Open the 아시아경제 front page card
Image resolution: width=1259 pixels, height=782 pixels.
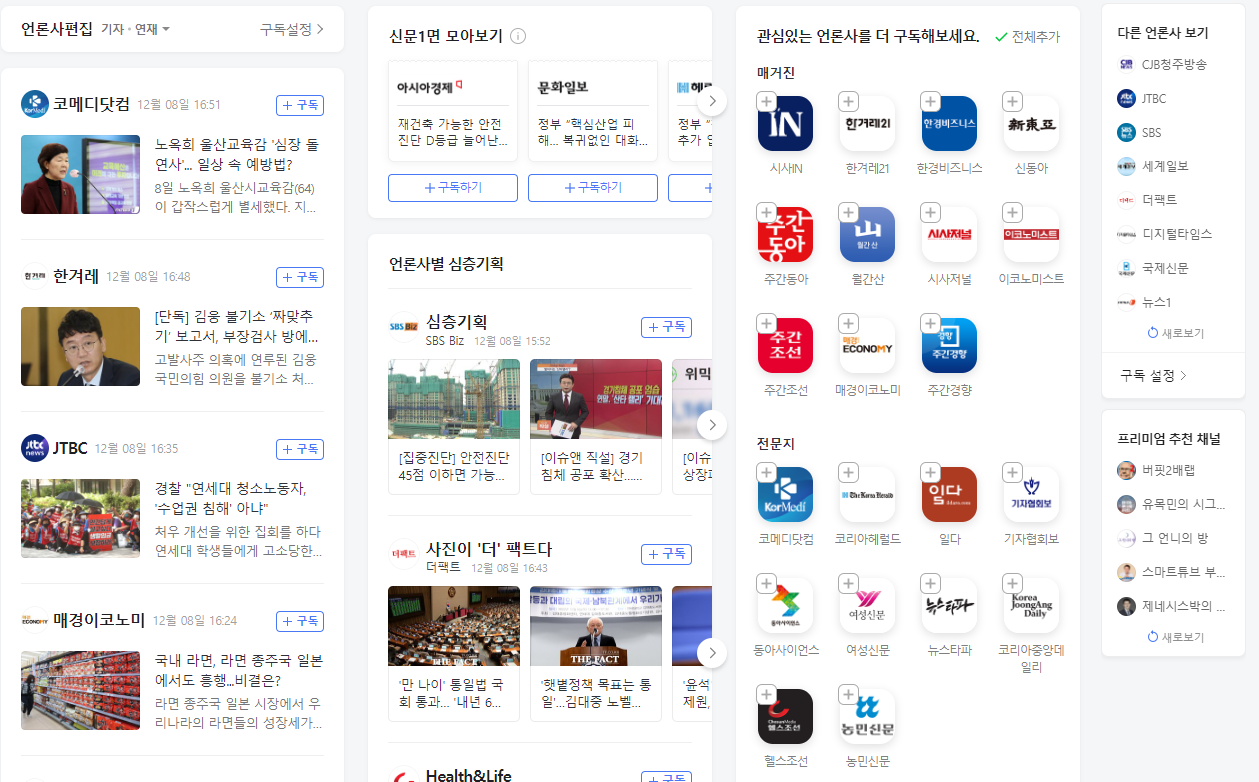[453, 111]
